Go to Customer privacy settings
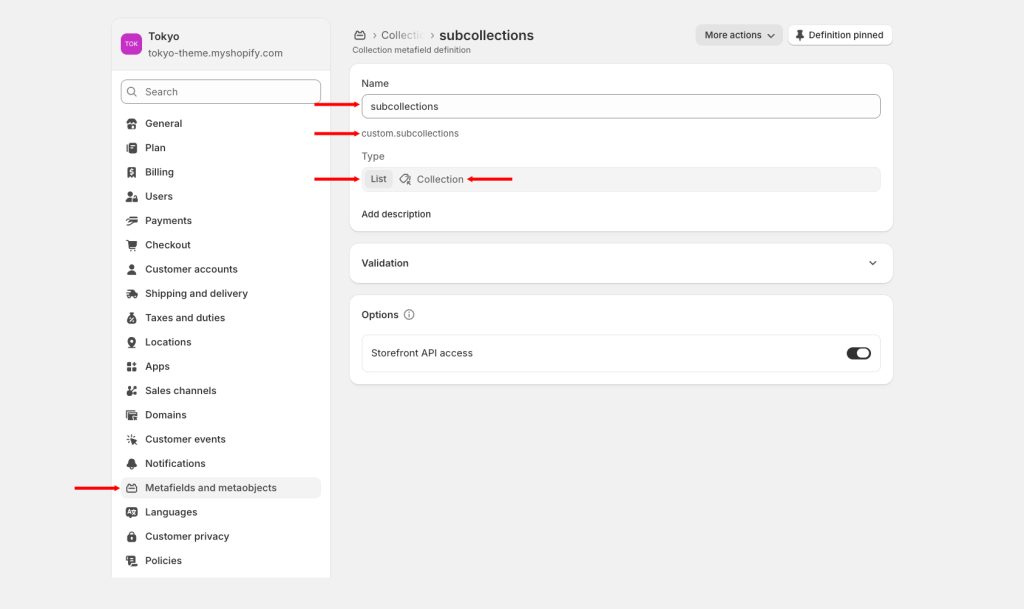This screenshot has width=1024, height=609. (x=221, y=537)
